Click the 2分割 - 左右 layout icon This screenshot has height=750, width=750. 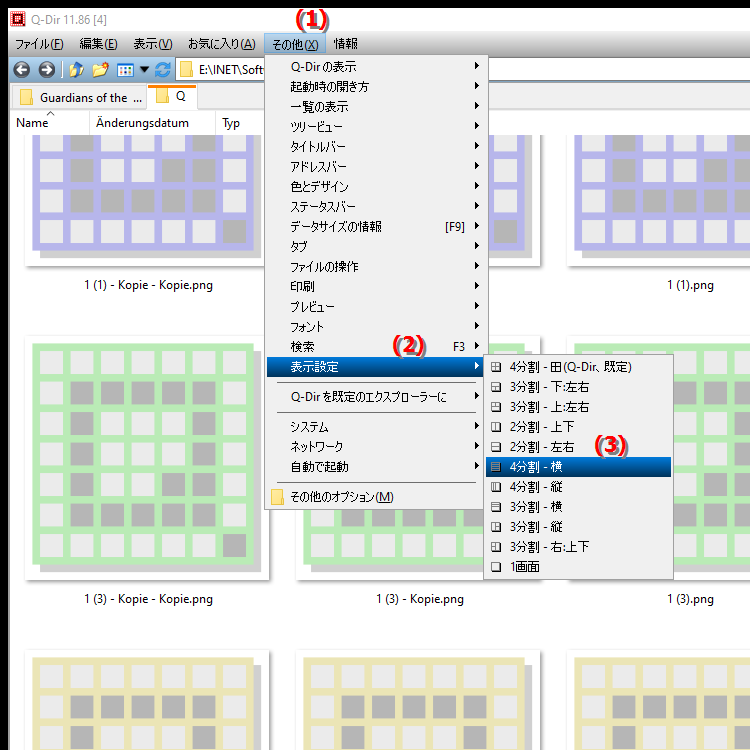click(x=496, y=447)
